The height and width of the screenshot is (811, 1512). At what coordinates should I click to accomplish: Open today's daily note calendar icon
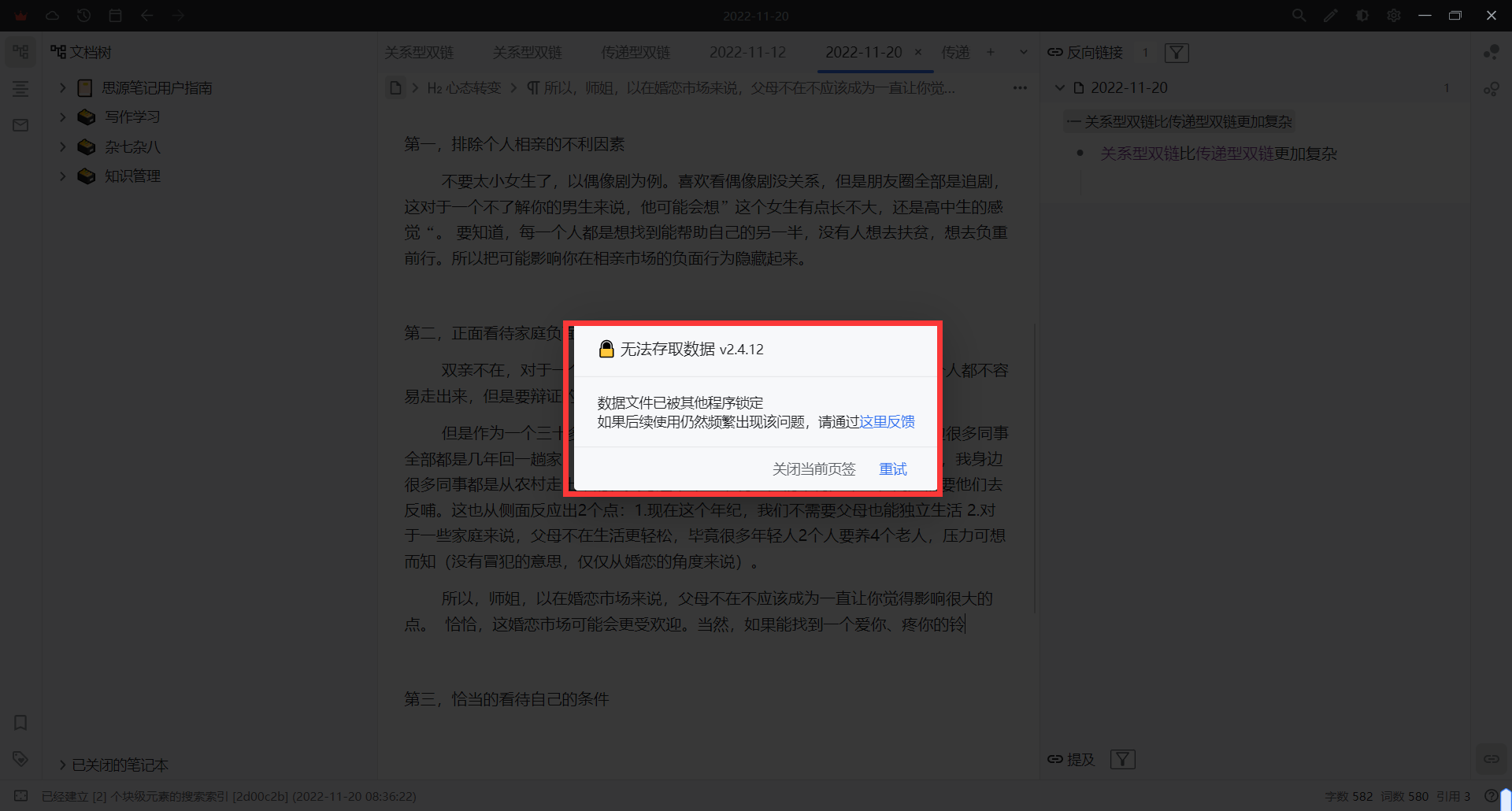coord(115,16)
